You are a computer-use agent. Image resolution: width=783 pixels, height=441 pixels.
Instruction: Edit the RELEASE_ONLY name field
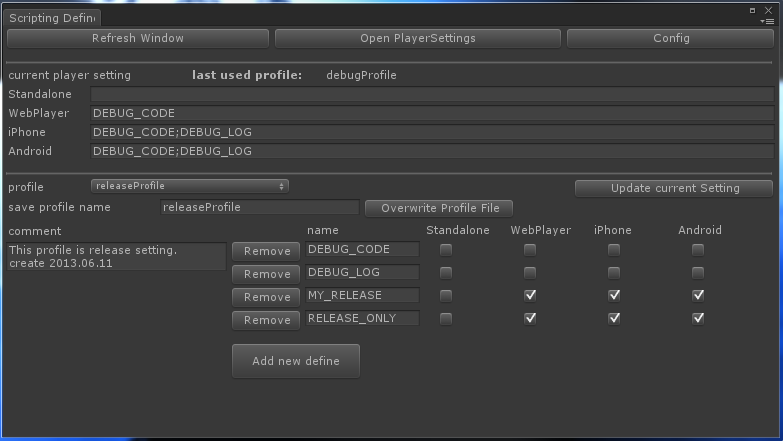(363, 318)
